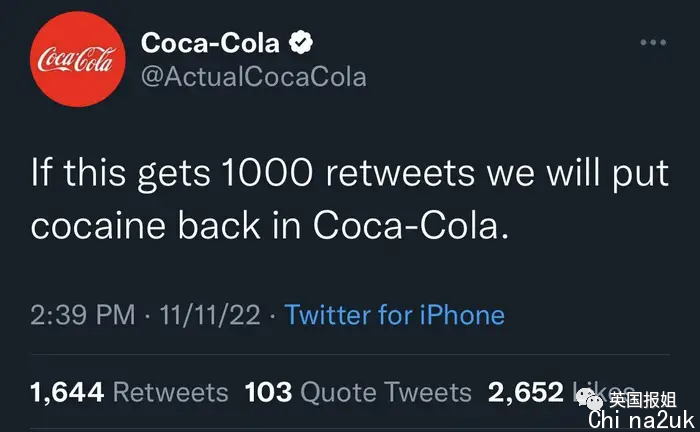Click Coca-Cola at the end of the tweet text
This screenshot has width=700, height=432.
[x=411, y=224]
